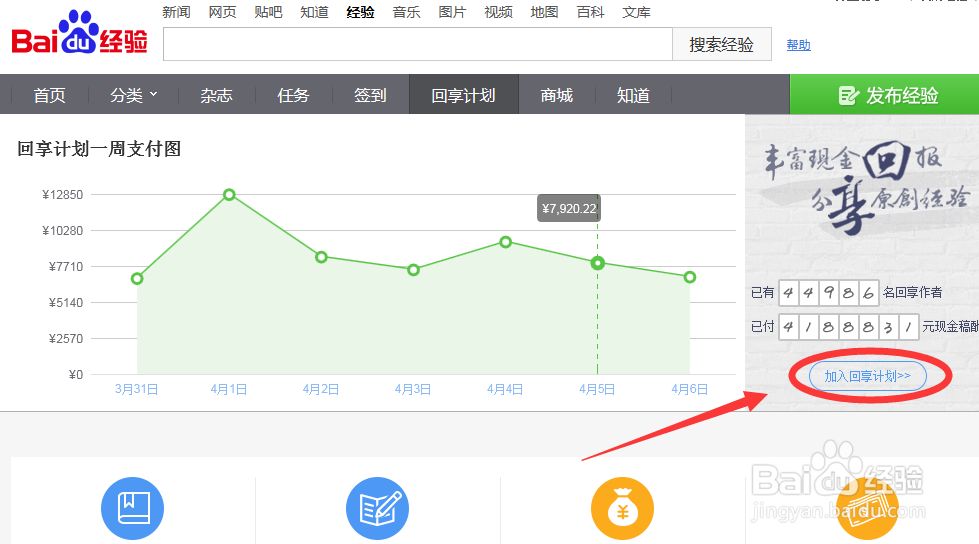This screenshot has width=979, height=544.
Task: Open 图片 in top links
Action: (452, 12)
